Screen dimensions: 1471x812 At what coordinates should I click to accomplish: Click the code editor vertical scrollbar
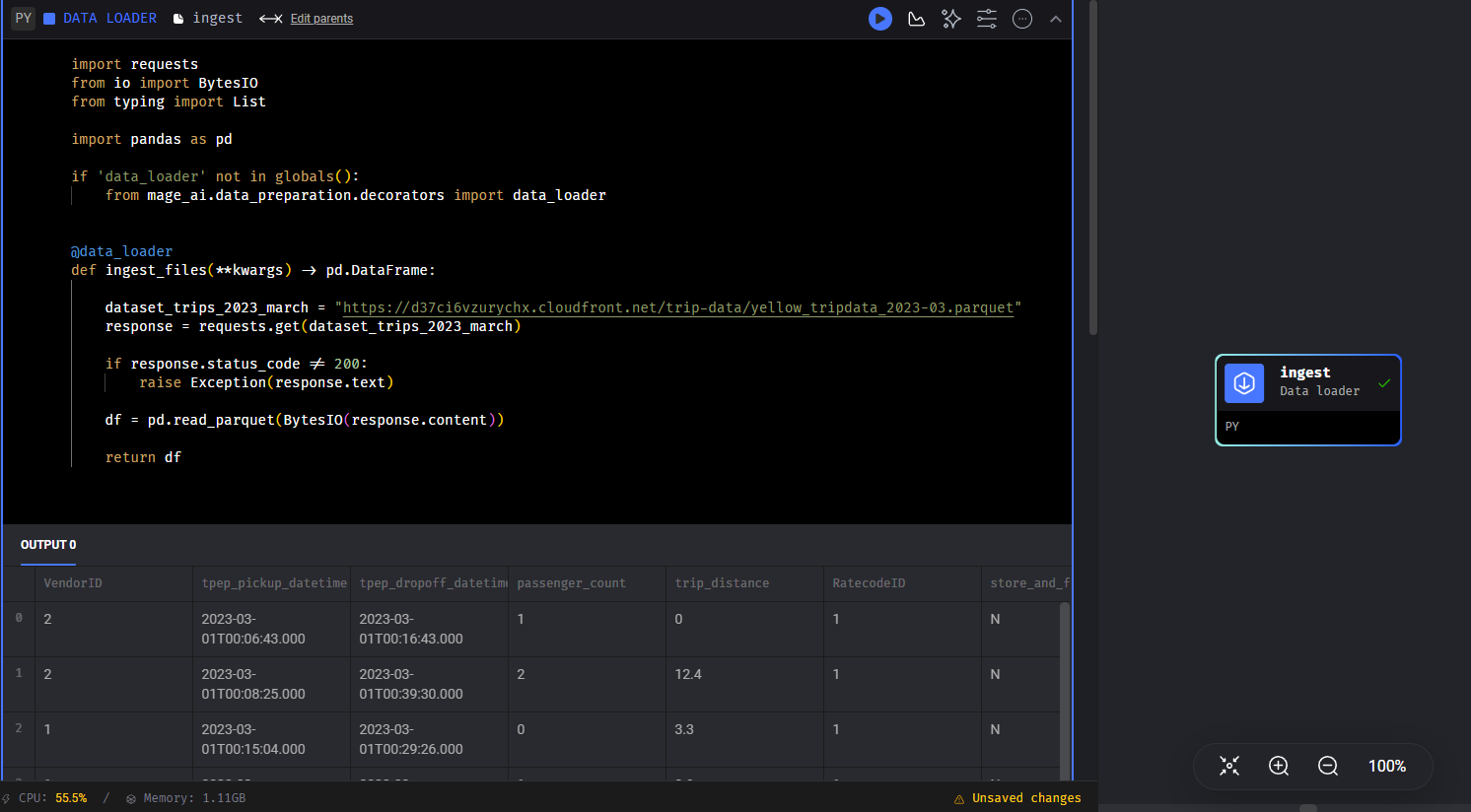point(1092,168)
